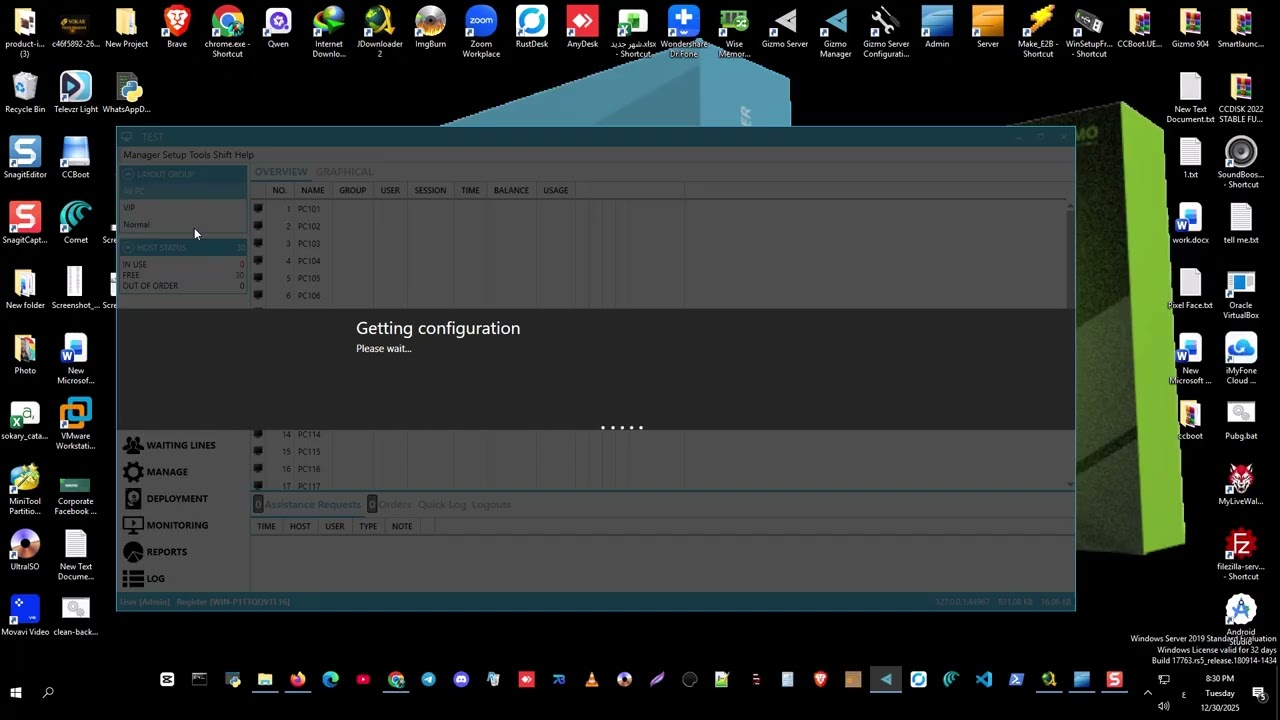Open Recycle Bin on desktop

pos(25,92)
